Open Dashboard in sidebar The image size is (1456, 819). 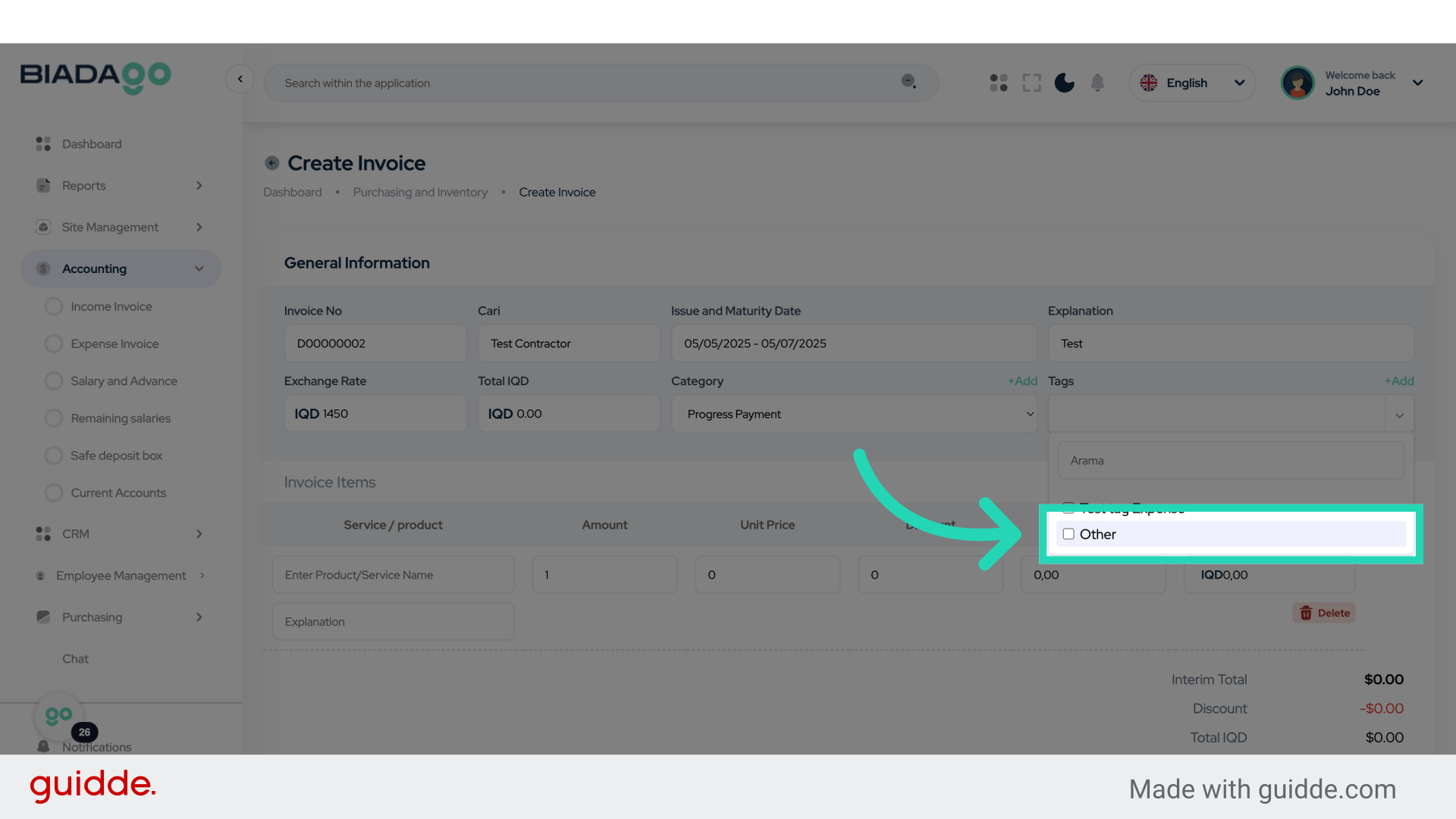[91, 144]
